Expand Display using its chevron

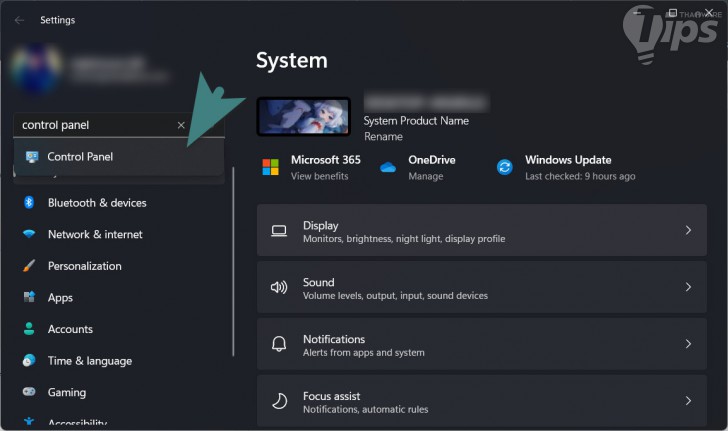[x=688, y=230]
